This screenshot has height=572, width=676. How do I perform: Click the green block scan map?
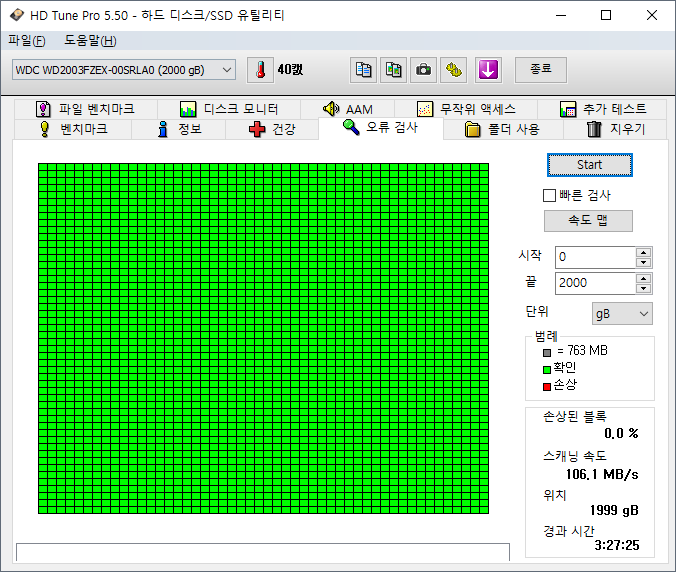263,338
